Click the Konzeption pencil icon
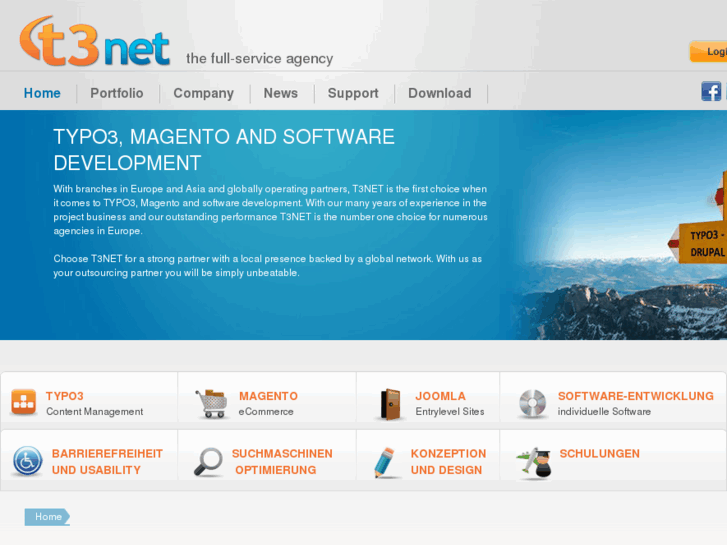727x545 pixels. click(x=384, y=462)
